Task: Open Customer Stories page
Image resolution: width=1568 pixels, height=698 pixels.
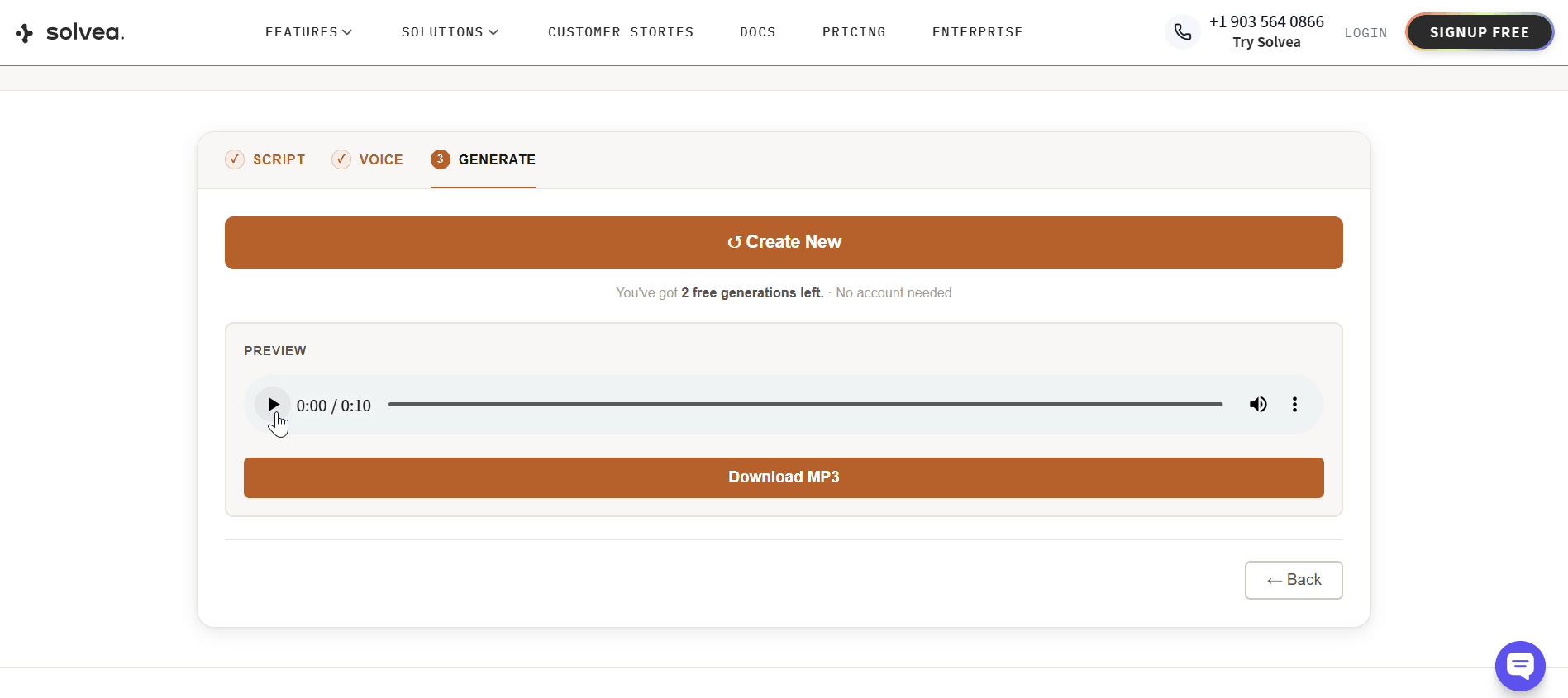Action: 621,32
